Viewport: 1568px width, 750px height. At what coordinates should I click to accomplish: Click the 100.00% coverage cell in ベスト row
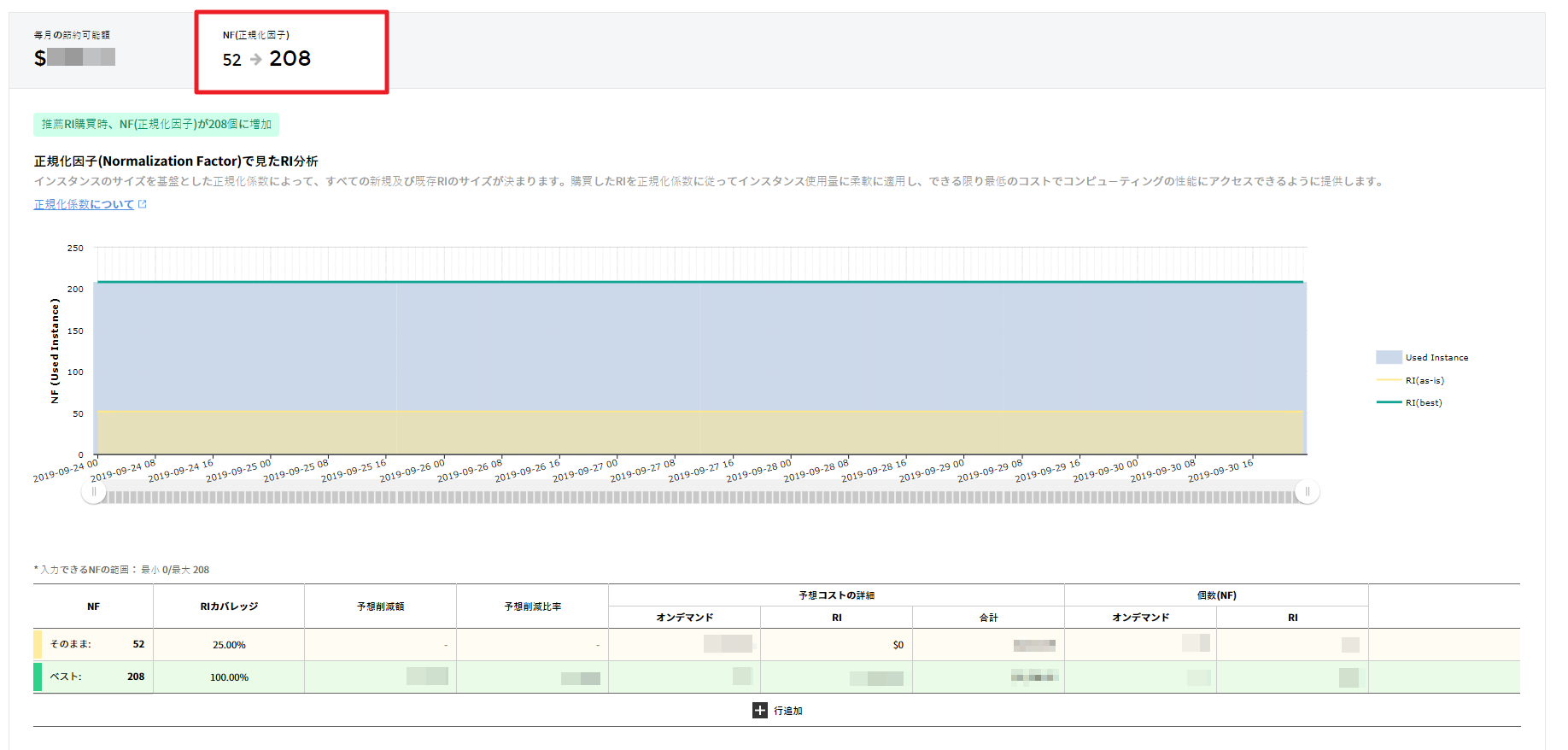pyautogui.click(x=229, y=677)
